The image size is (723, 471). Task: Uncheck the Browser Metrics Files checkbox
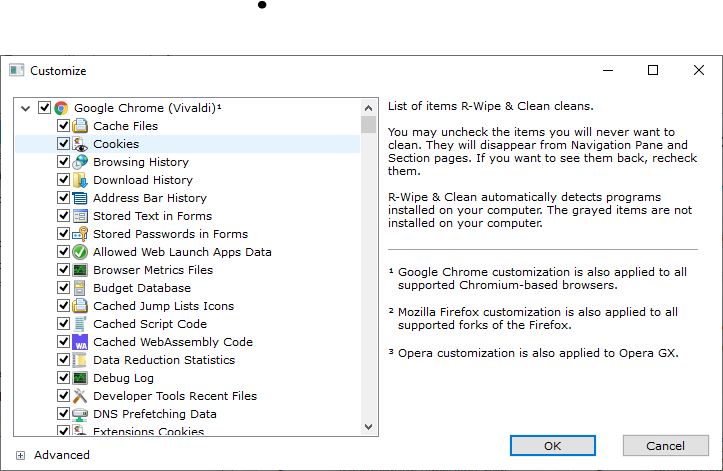63,270
